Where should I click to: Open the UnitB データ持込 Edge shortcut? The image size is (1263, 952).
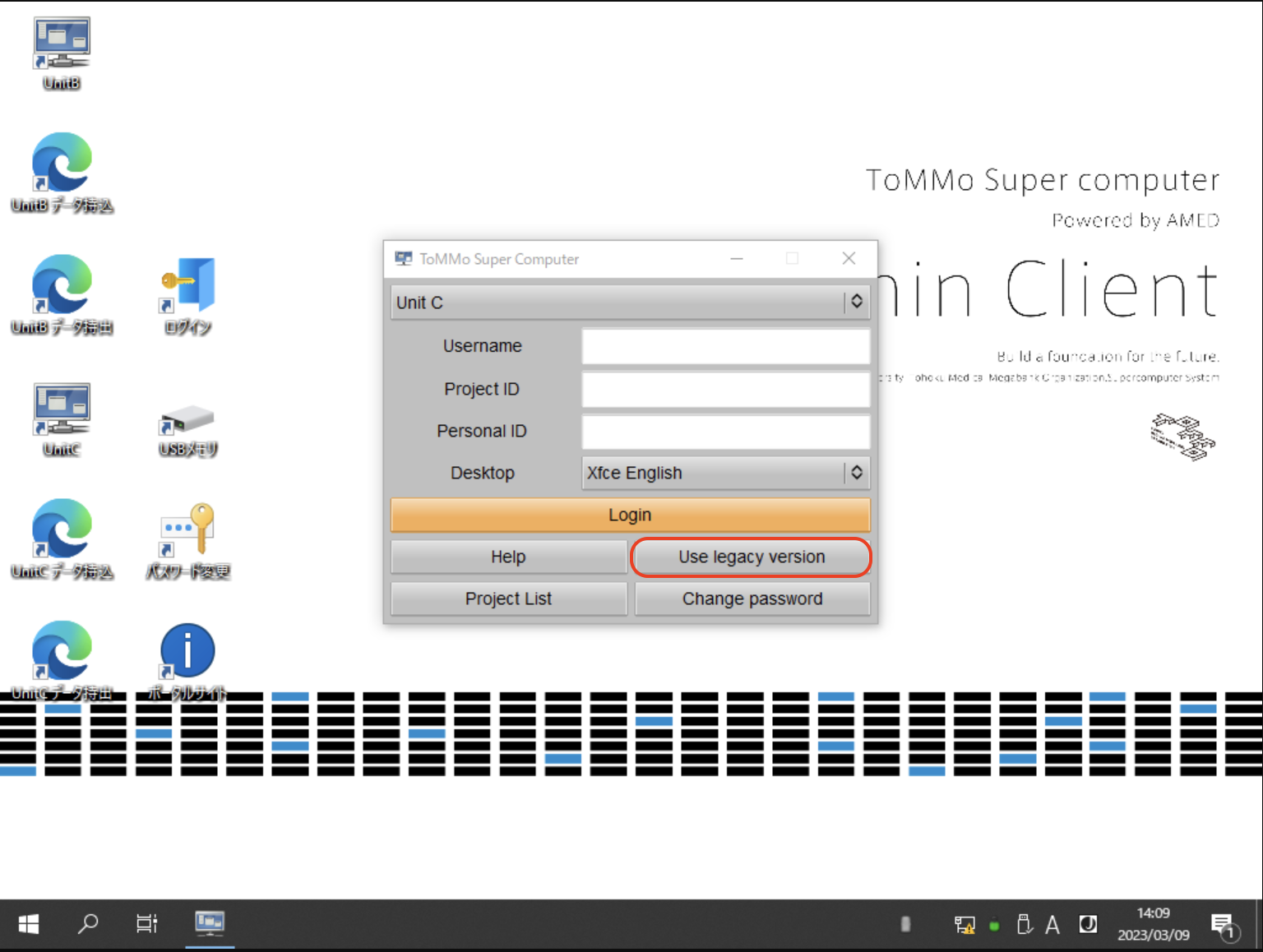(x=62, y=163)
